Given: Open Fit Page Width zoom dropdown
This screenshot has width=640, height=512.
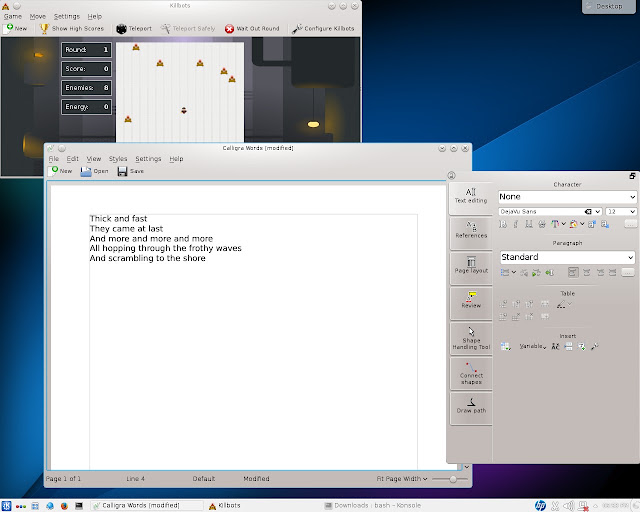Looking at the screenshot, I should click(x=402, y=479).
